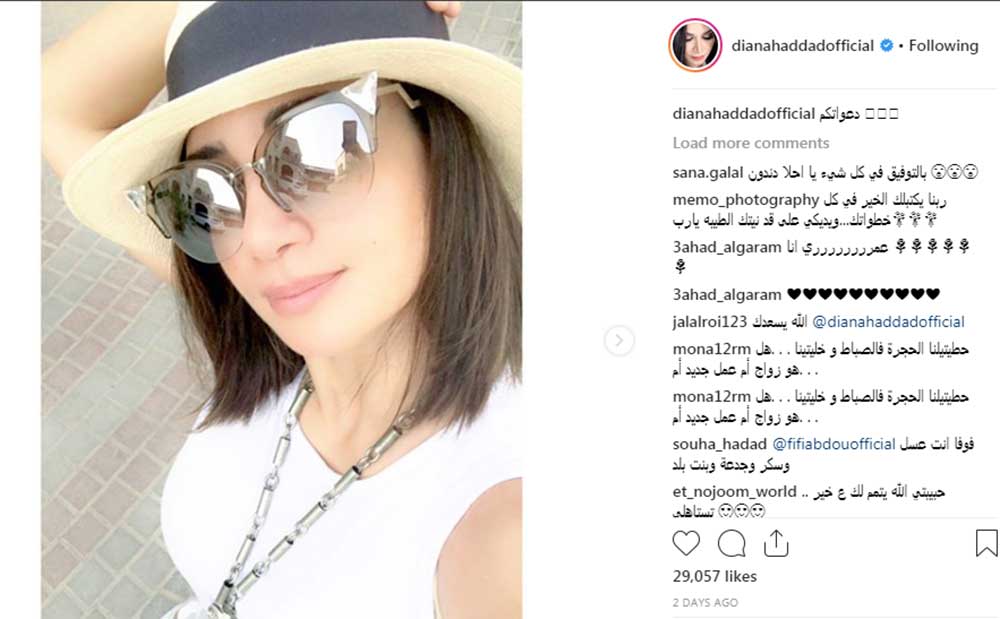
Task: Like the post with the heart icon
Action: pyautogui.click(x=686, y=544)
